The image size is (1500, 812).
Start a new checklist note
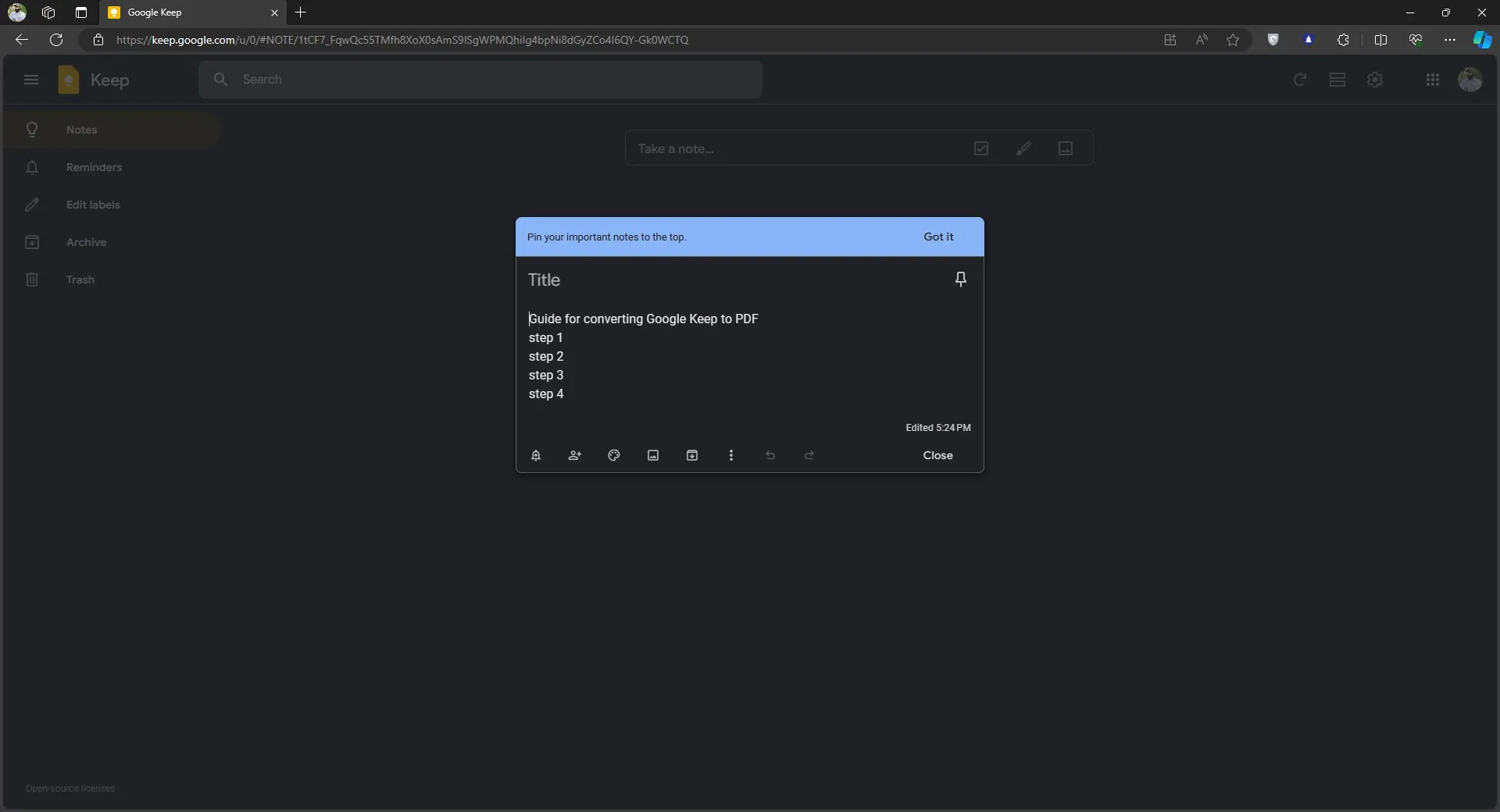click(982, 148)
